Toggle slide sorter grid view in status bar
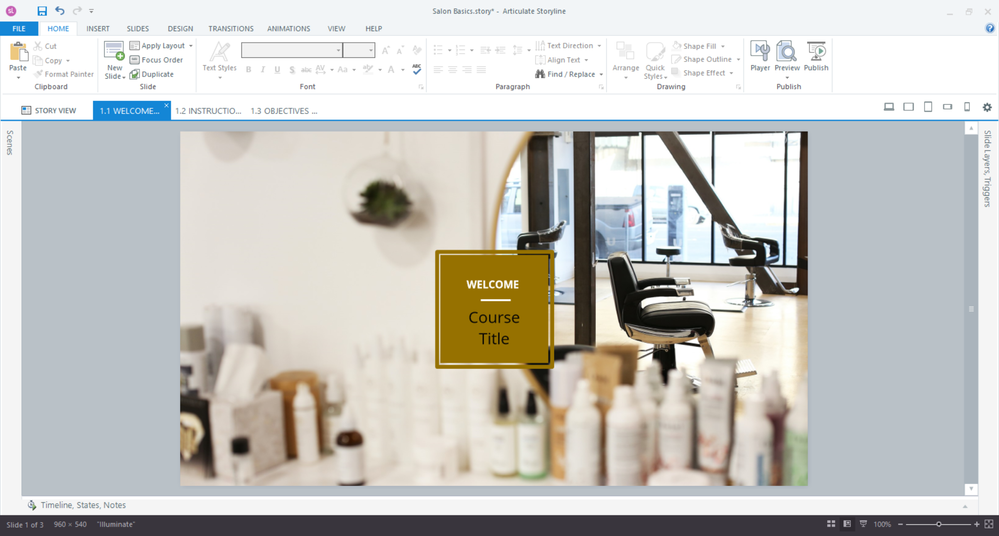The height and width of the screenshot is (536, 999). (x=830, y=524)
